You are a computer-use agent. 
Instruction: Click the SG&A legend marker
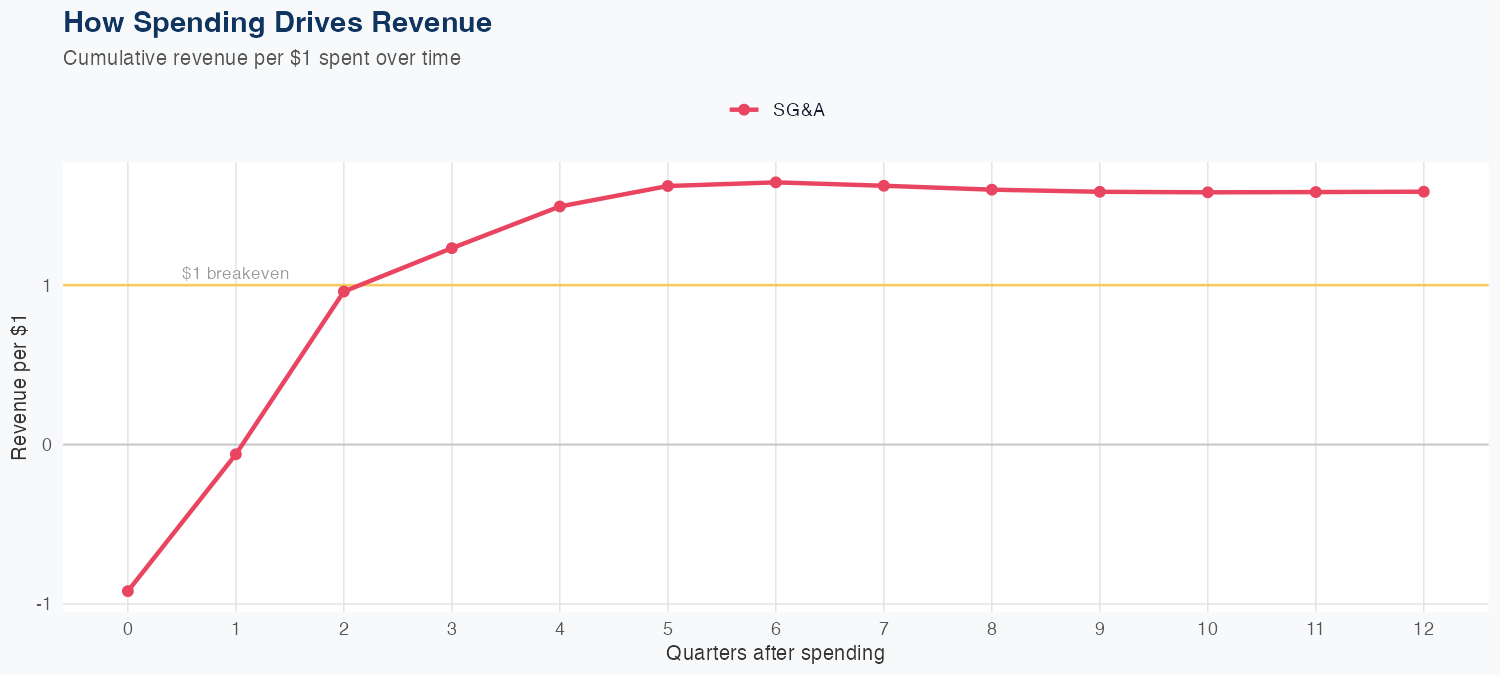point(744,110)
